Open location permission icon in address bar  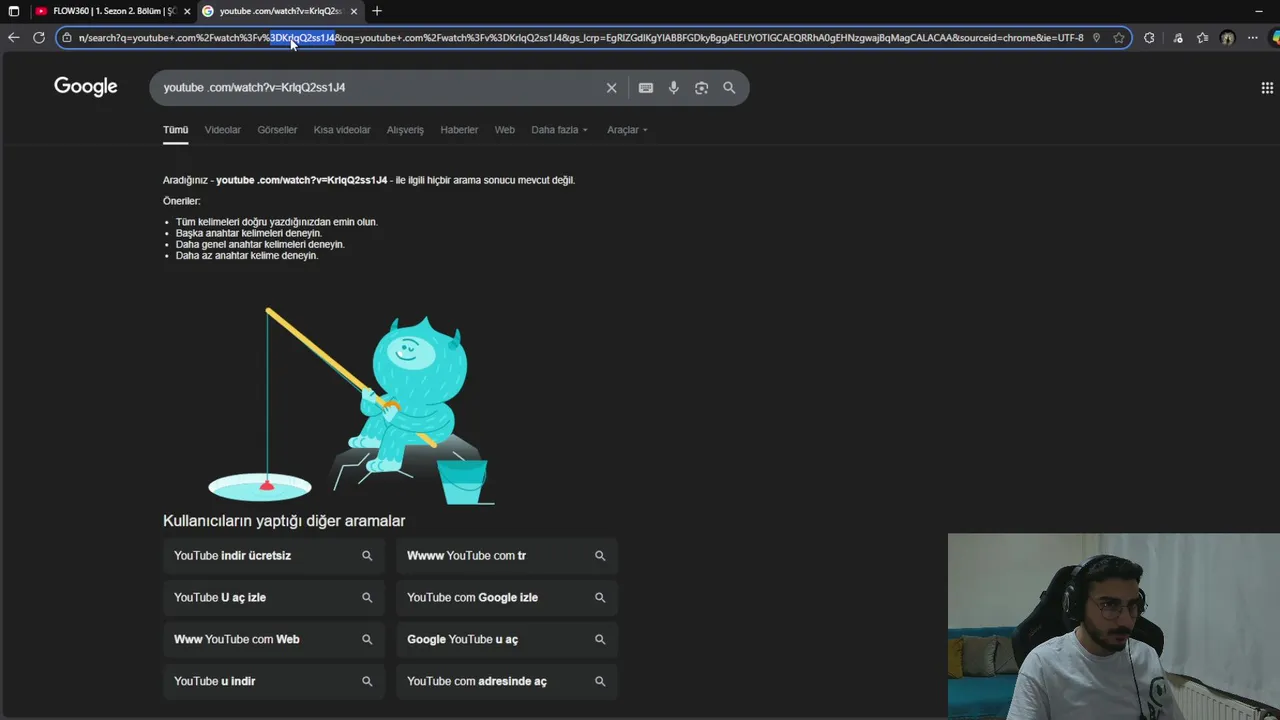pyautogui.click(x=1096, y=38)
